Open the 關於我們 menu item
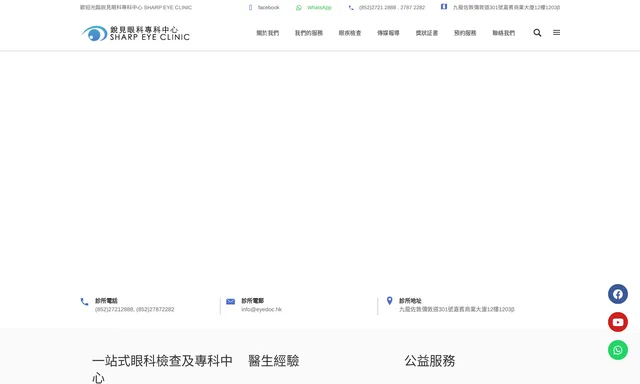This screenshot has height=384, width=640. (268, 33)
